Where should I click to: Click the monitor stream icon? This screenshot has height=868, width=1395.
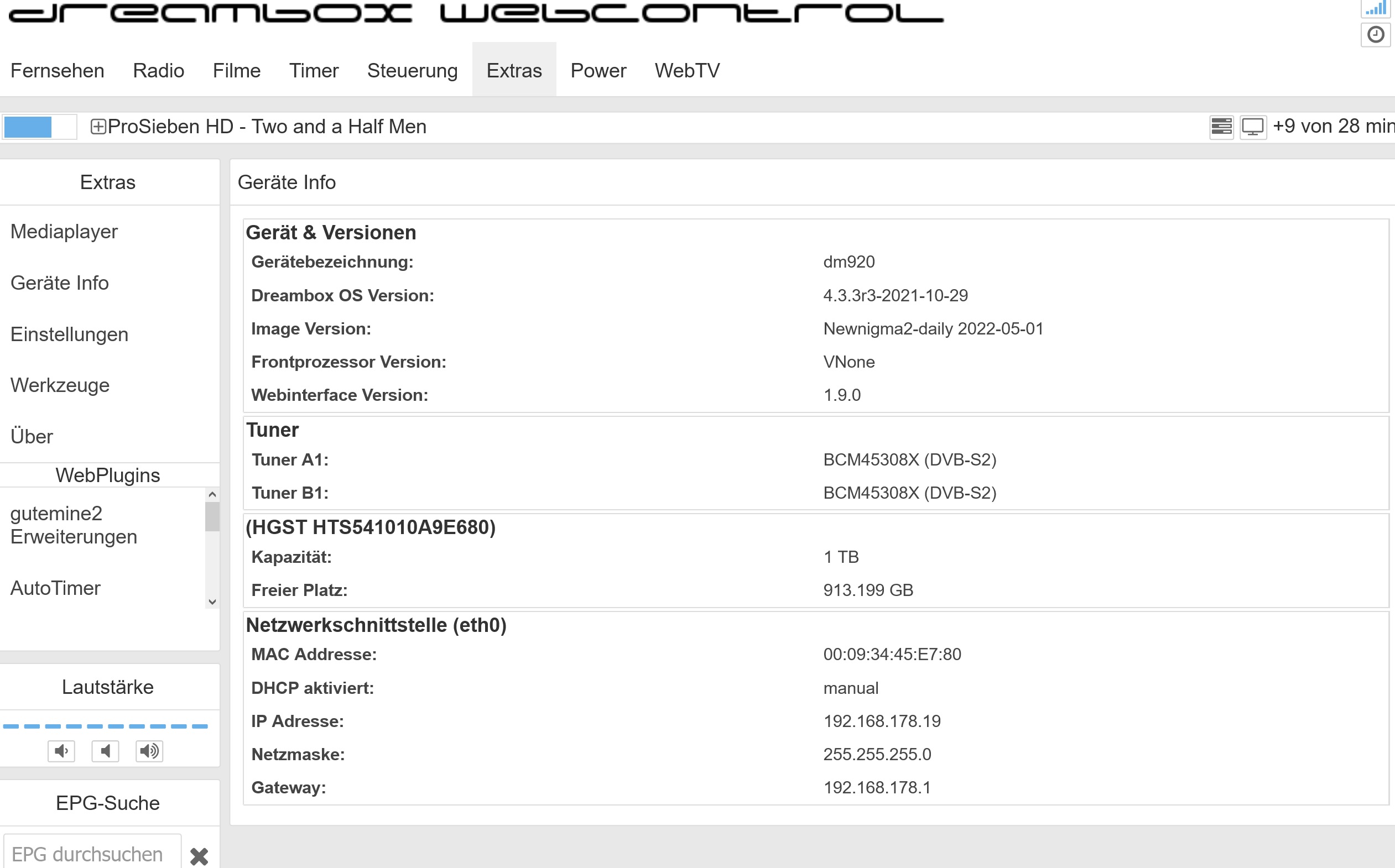pyautogui.click(x=1253, y=127)
